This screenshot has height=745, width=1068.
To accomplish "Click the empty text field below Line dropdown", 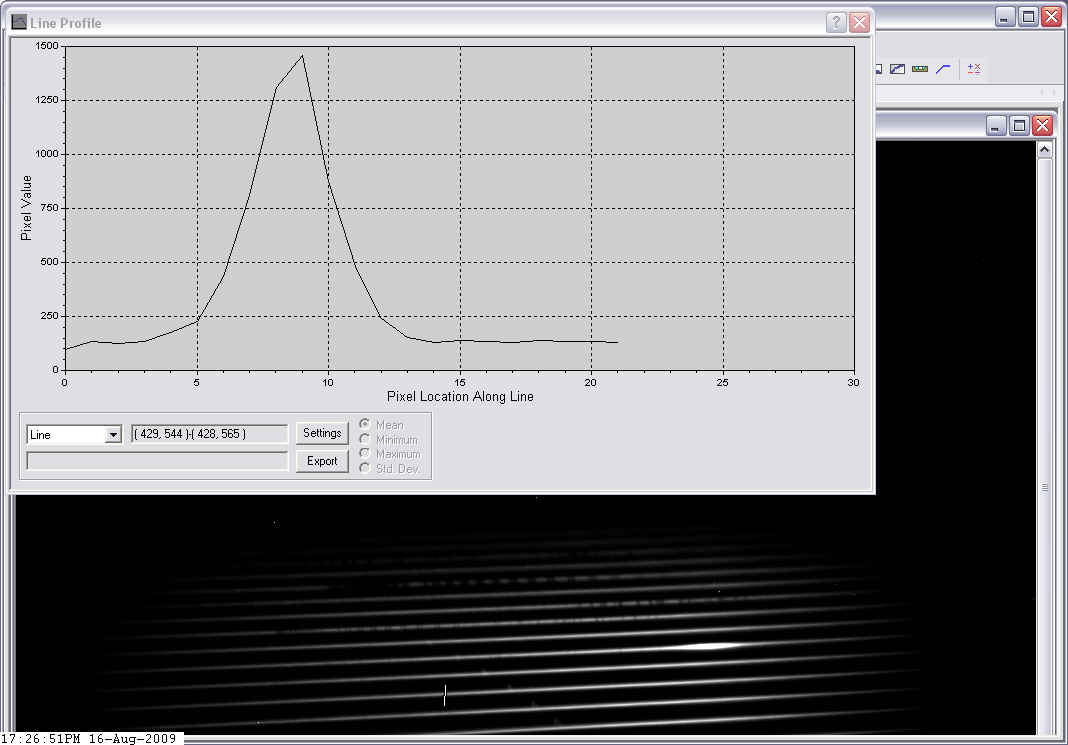I will click(156, 460).
